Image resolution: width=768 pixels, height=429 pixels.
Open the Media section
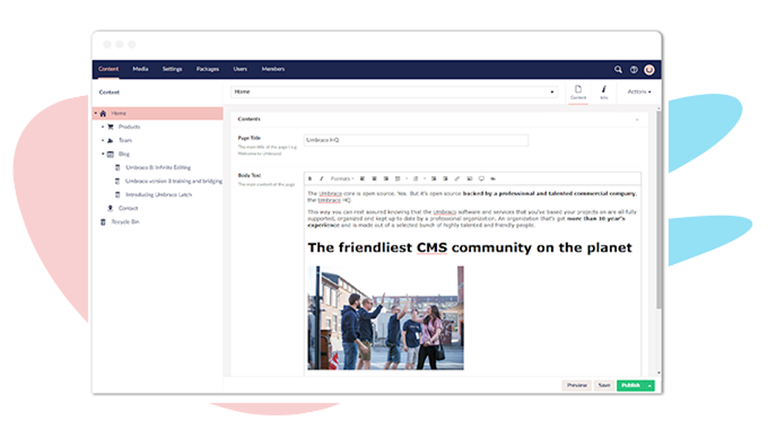tap(140, 69)
